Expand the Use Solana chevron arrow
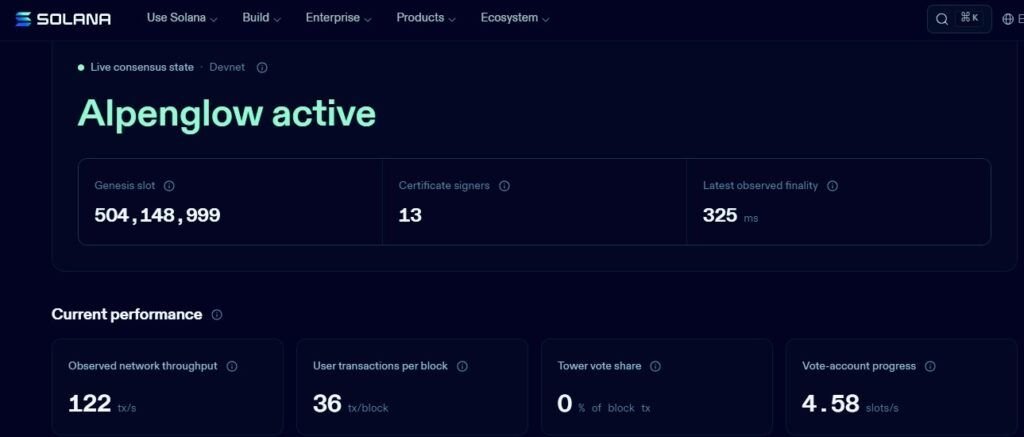1024x437 pixels. coord(213,20)
